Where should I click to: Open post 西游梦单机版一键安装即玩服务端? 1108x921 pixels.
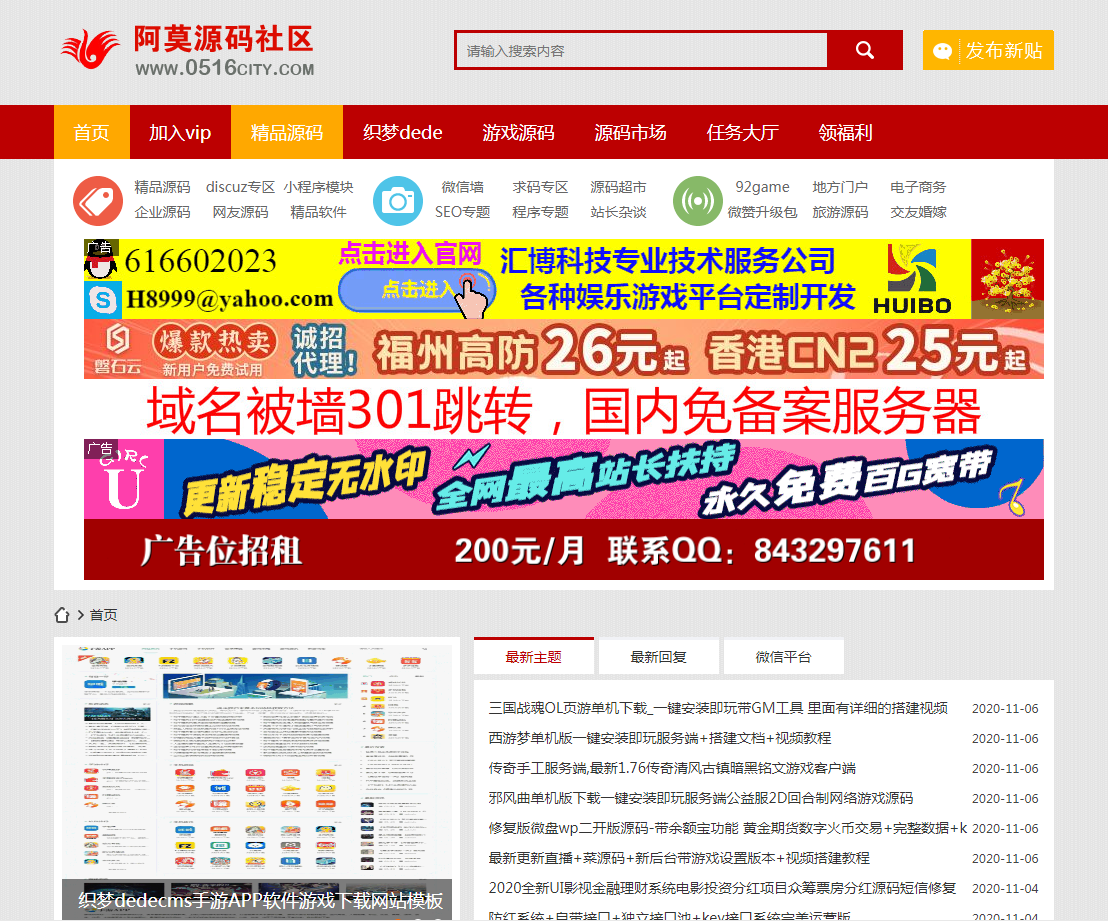[x=660, y=738]
